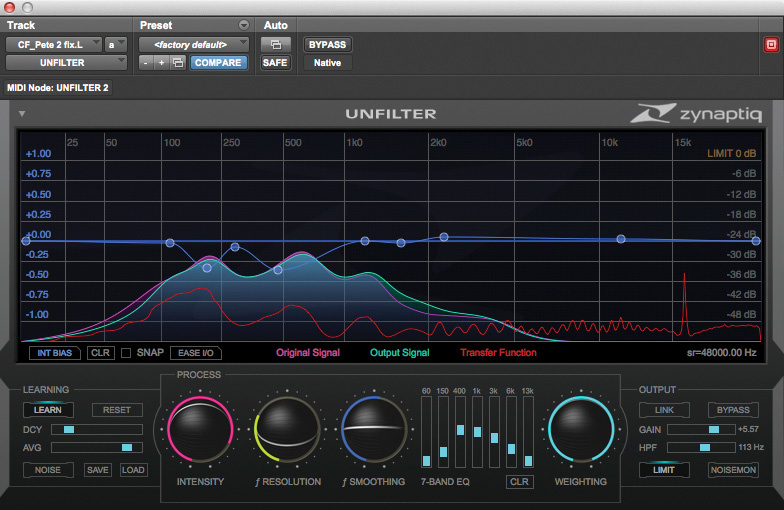Open the plug-in automation enable dialog icon

tap(273, 45)
